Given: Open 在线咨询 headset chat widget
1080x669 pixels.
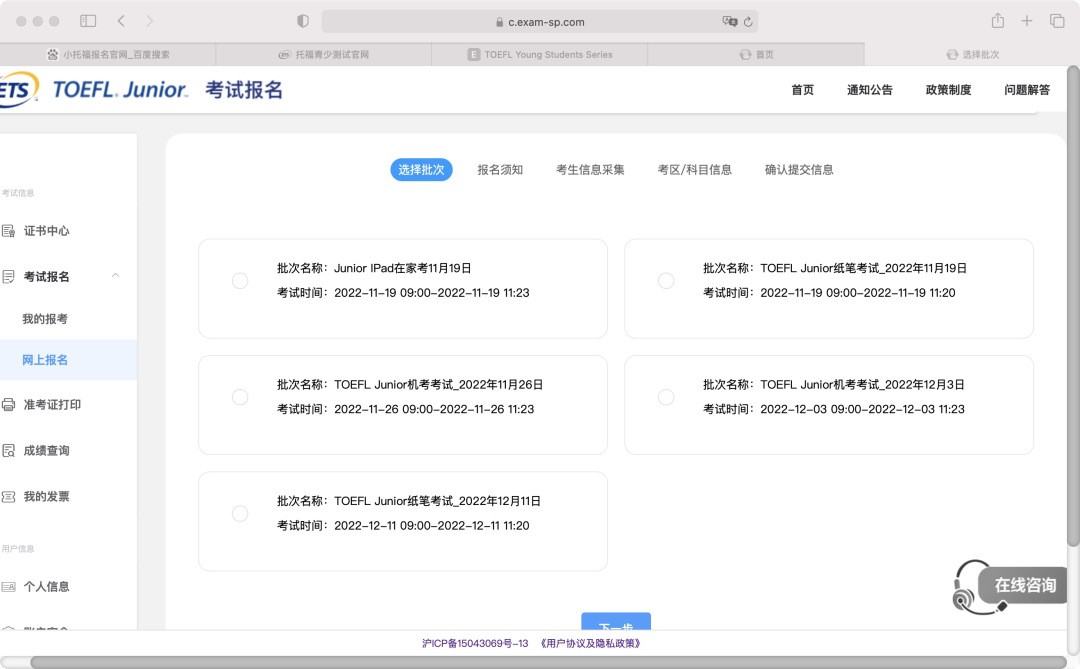Looking at the screenshot, I should pyautogui.click(x=1010, y=586).
